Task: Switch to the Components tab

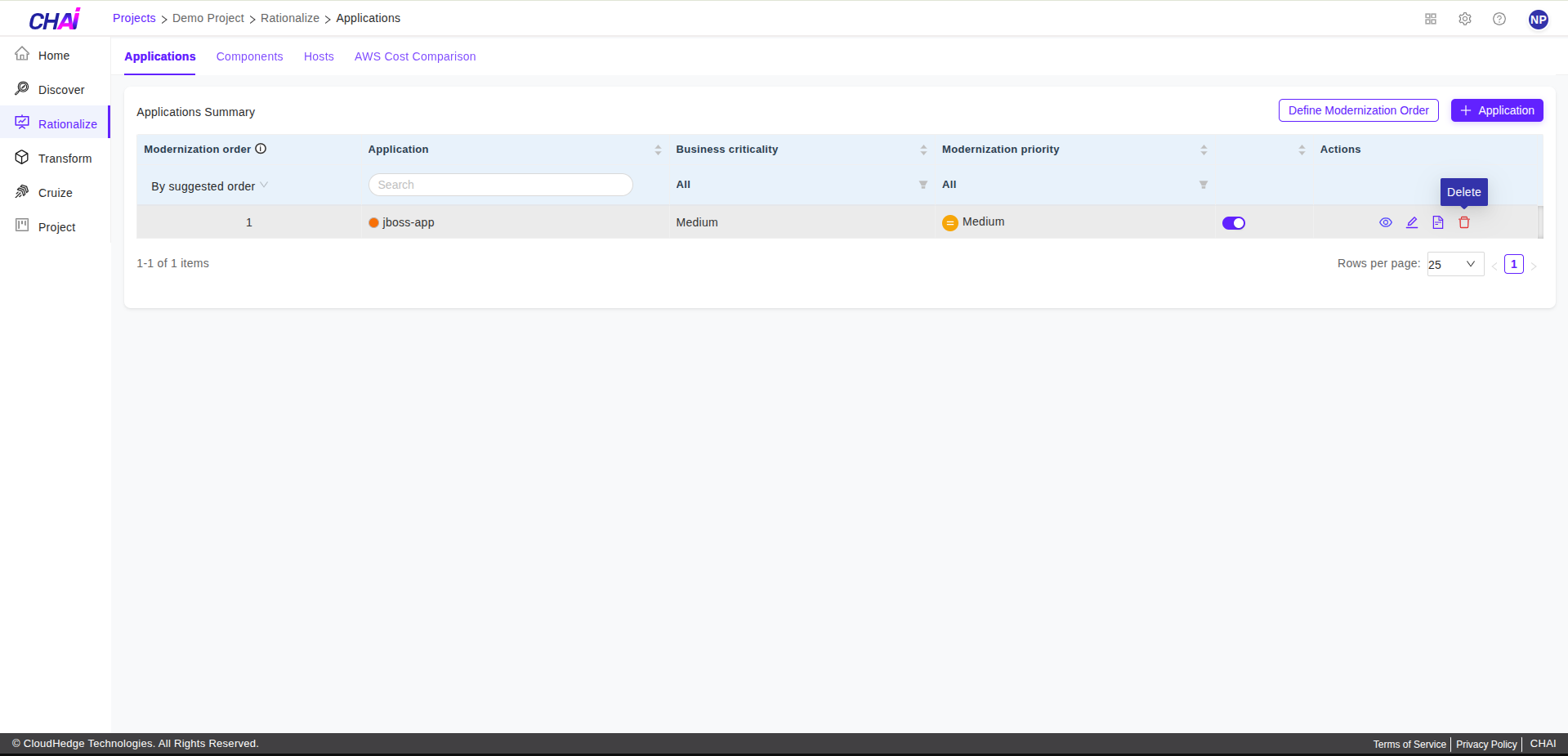Action: coord(249,56)
